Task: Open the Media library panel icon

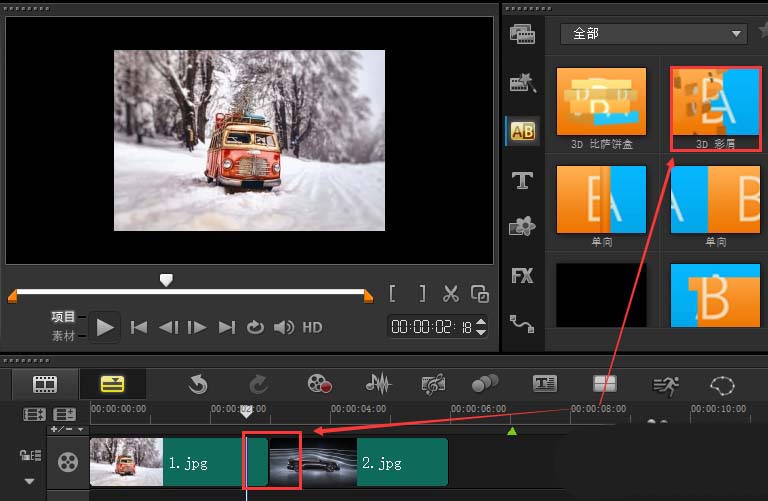Action: pyautogui.click(x=522, y=34)
